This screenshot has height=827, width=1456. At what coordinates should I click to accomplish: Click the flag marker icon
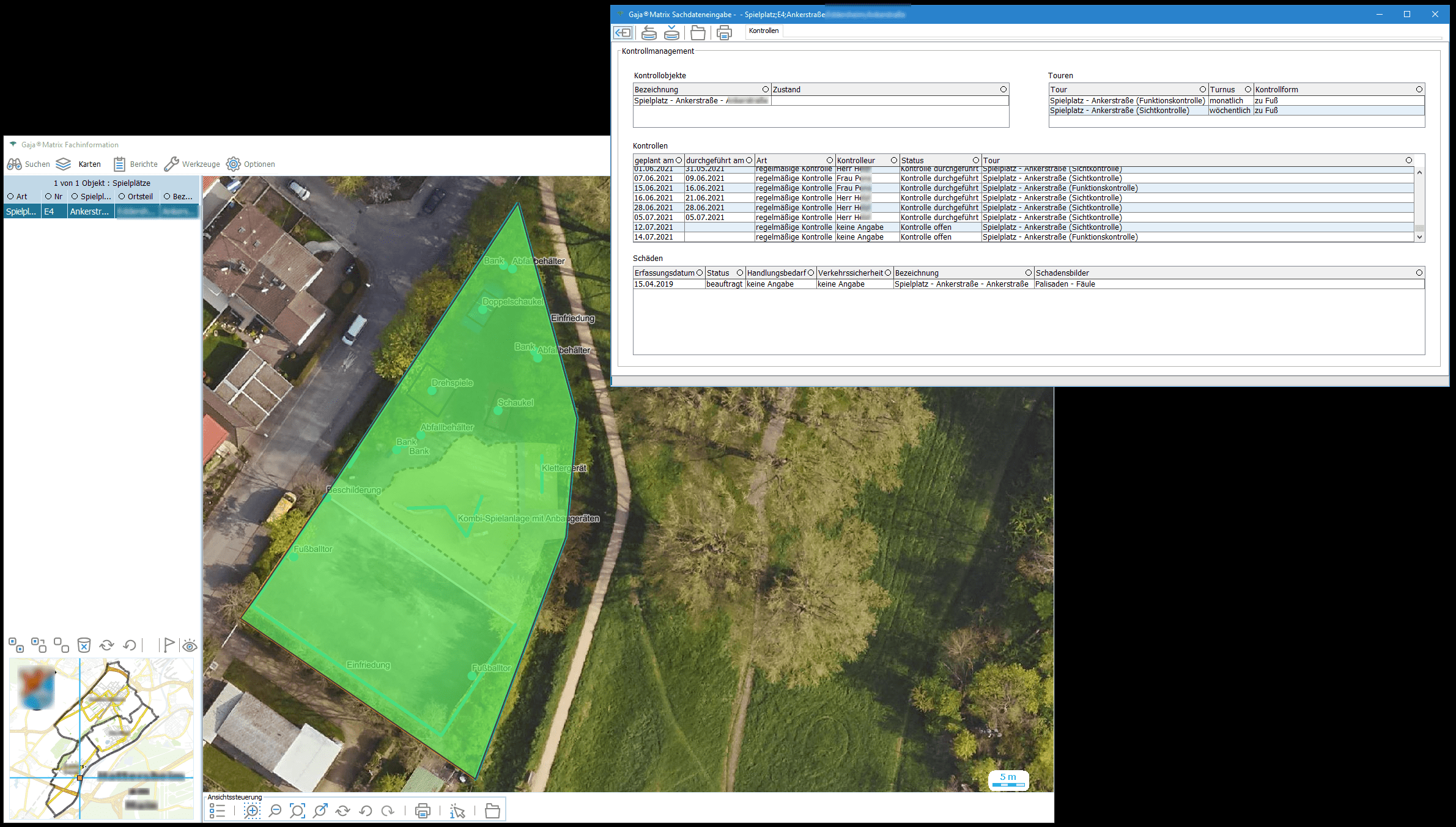pos(168,645)
